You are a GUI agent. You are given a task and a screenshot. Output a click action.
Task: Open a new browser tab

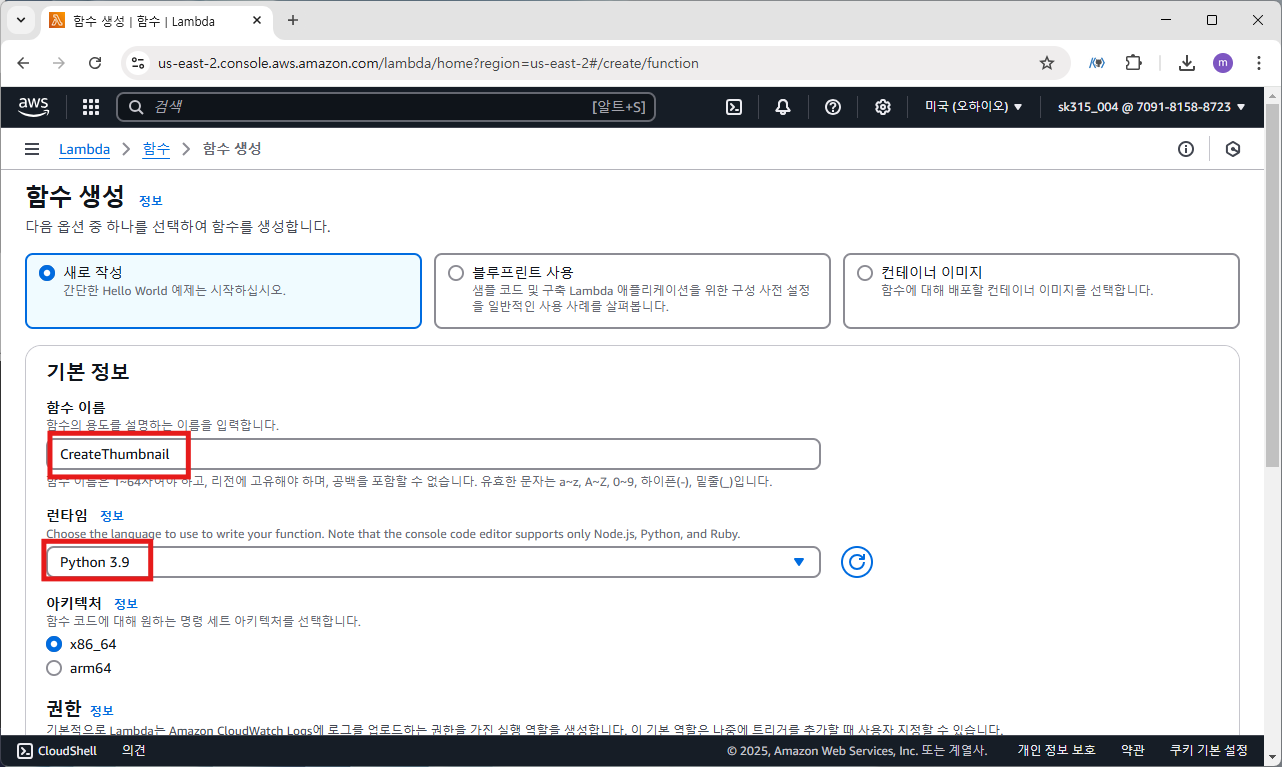(293, 20)
